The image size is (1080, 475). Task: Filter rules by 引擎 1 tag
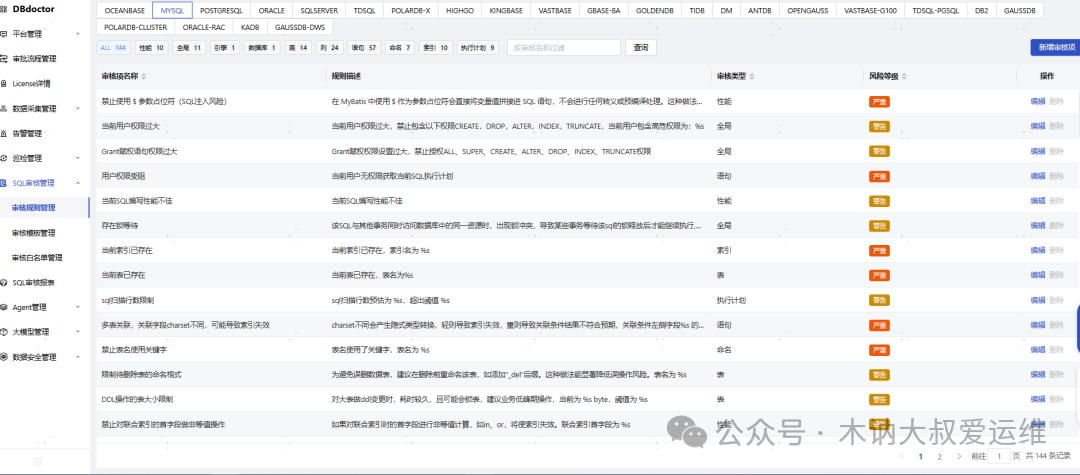pos(225,48)
